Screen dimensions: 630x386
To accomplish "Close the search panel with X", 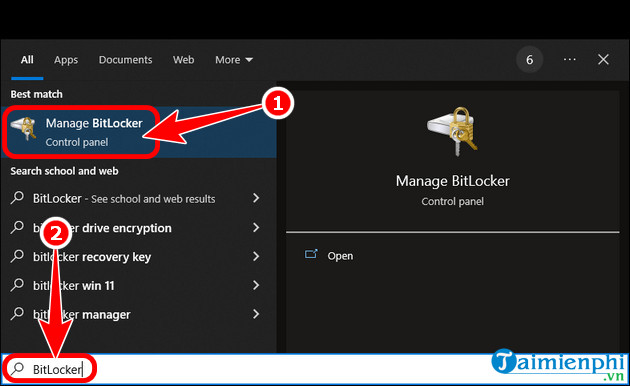I will [603, 59].
